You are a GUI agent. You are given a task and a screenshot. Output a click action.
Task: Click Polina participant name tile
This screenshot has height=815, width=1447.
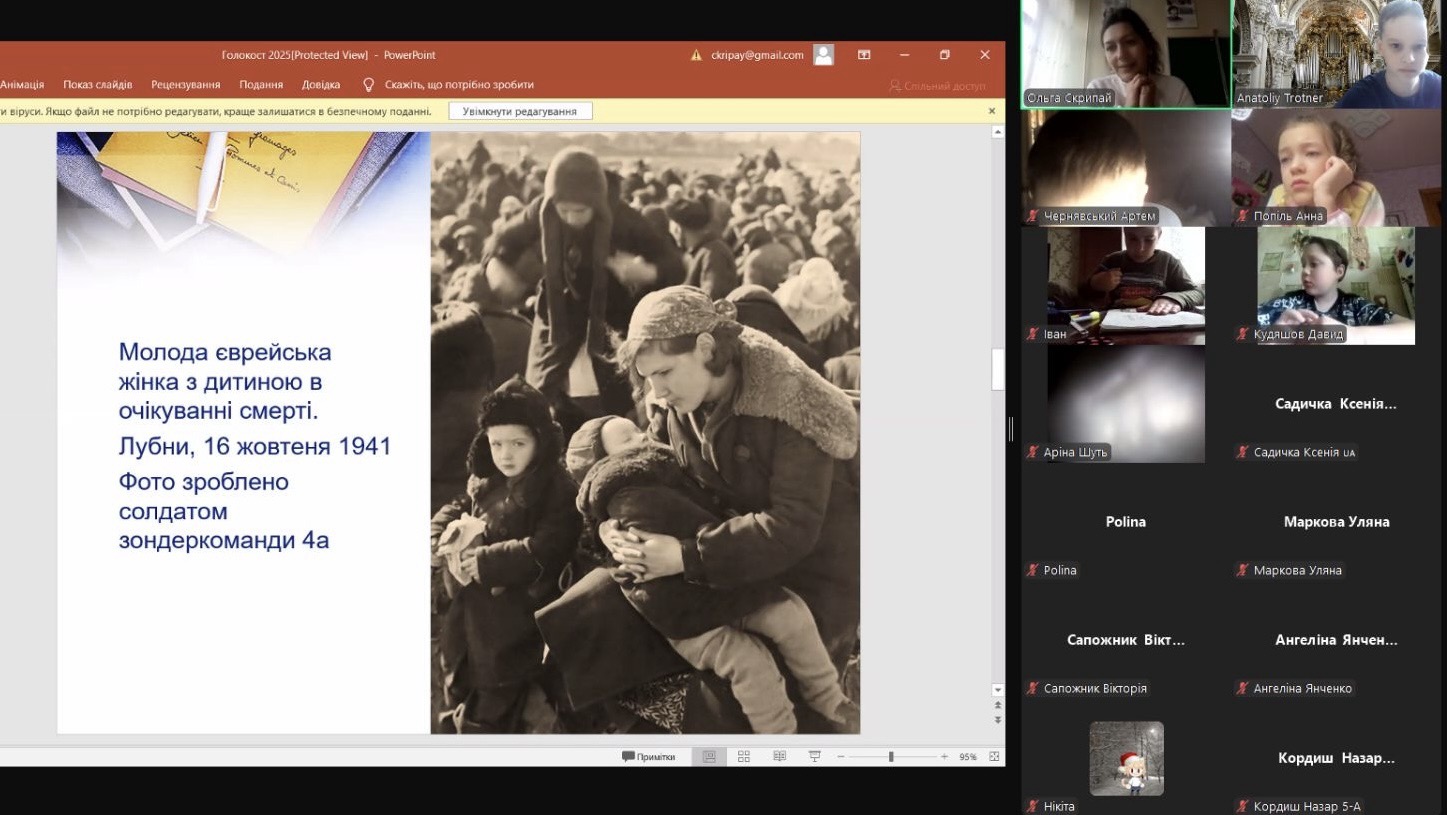click(1126, 521)
